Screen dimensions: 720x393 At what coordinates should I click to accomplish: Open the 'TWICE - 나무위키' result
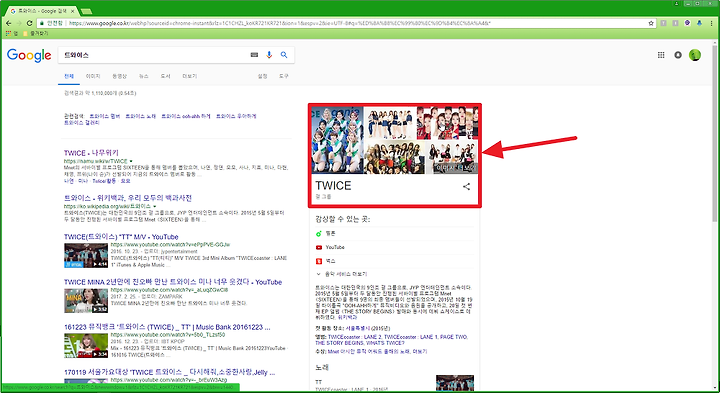(x=91, y=153)
